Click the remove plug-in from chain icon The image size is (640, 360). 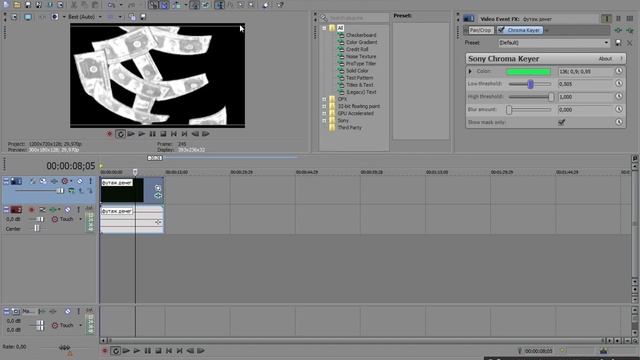630,30
